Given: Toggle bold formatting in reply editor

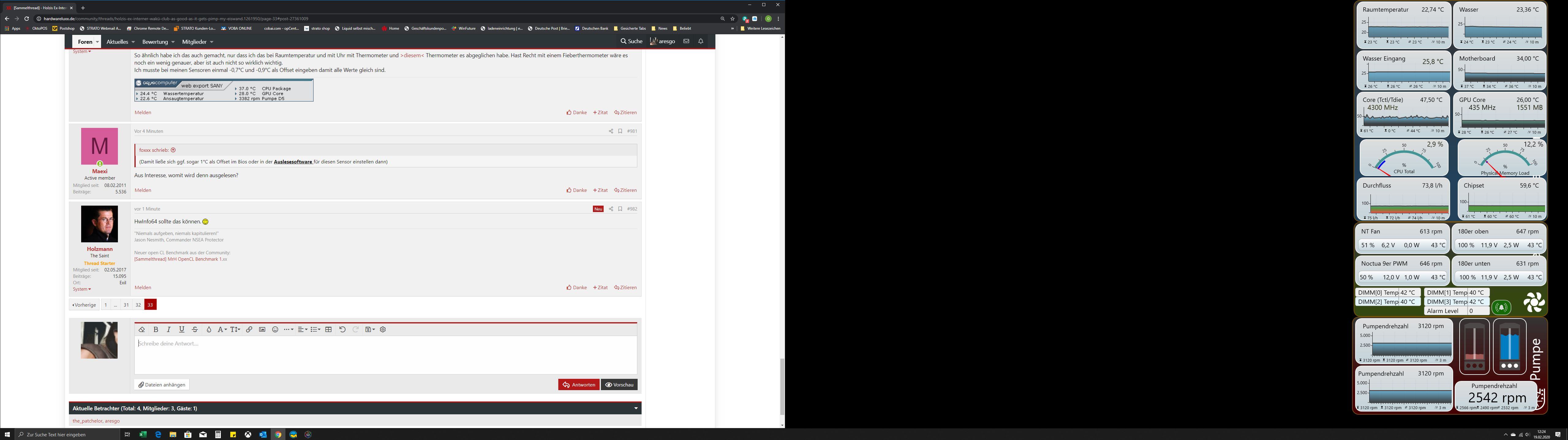Looking at the screenshot, I should coord(156,329).
